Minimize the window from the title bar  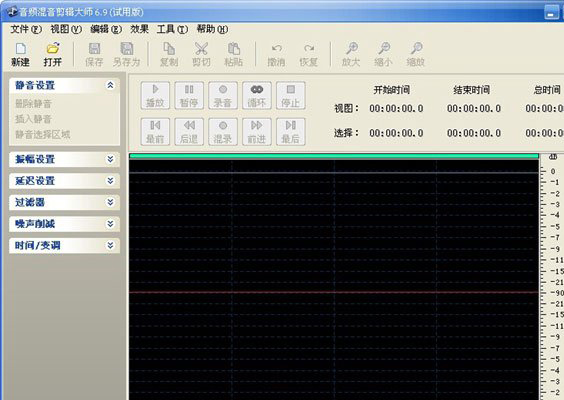551,13
